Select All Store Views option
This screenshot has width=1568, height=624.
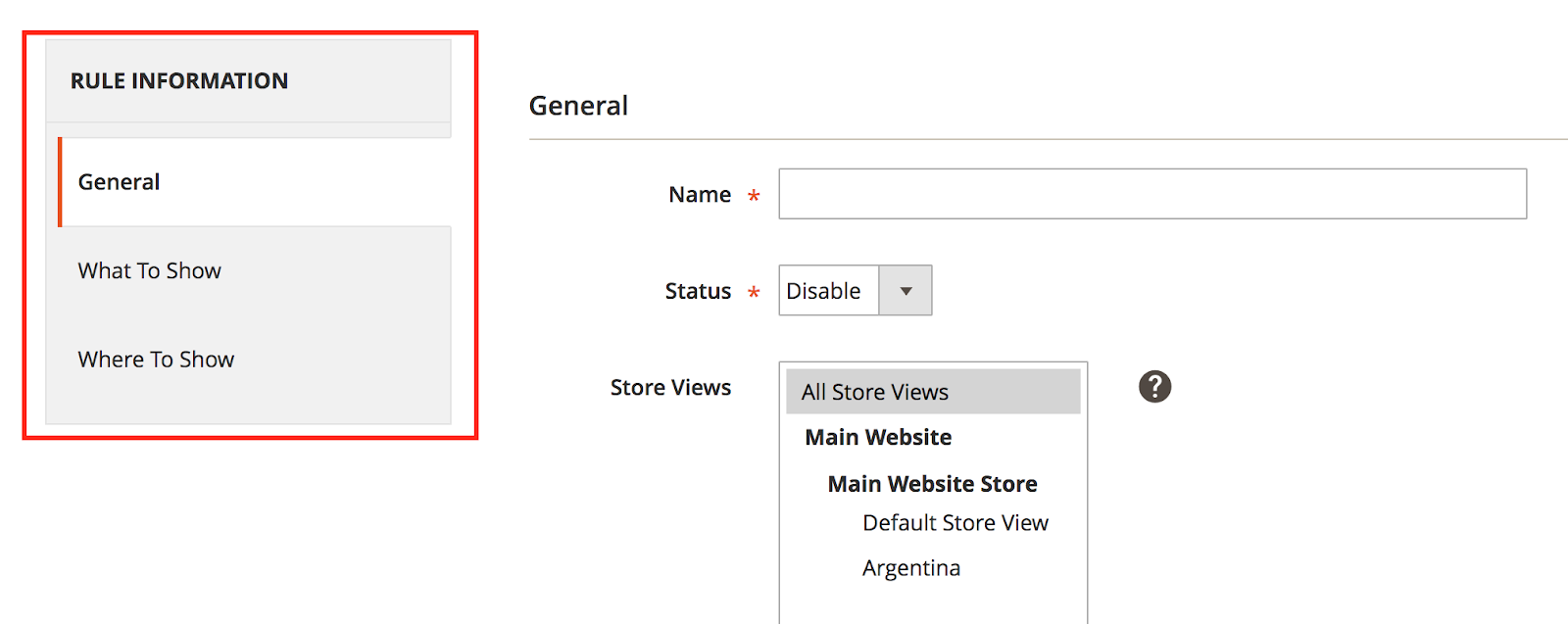coord(933,392)
